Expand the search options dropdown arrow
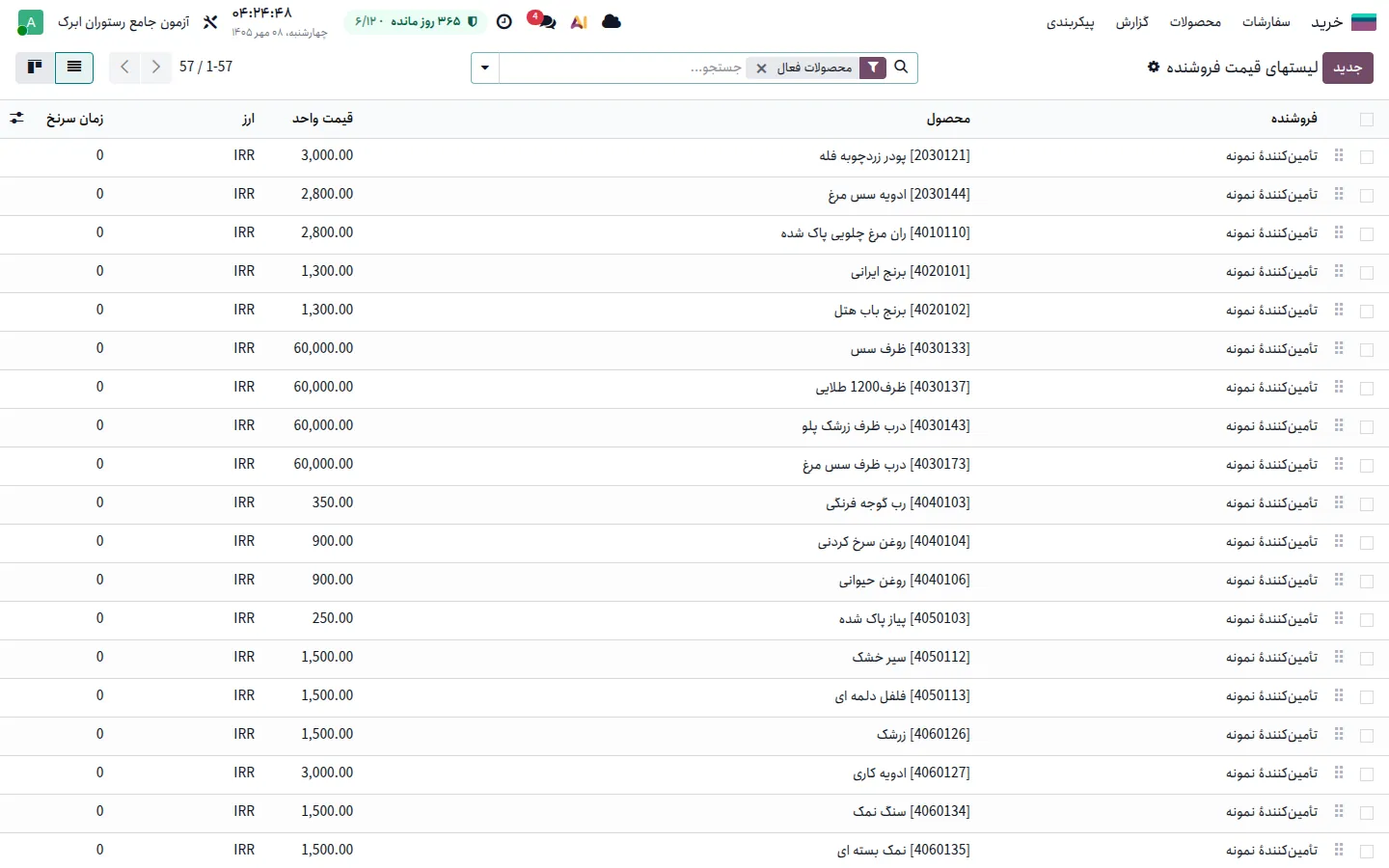The width and height of the screenshot is (1389, 868). click(485, 68)
